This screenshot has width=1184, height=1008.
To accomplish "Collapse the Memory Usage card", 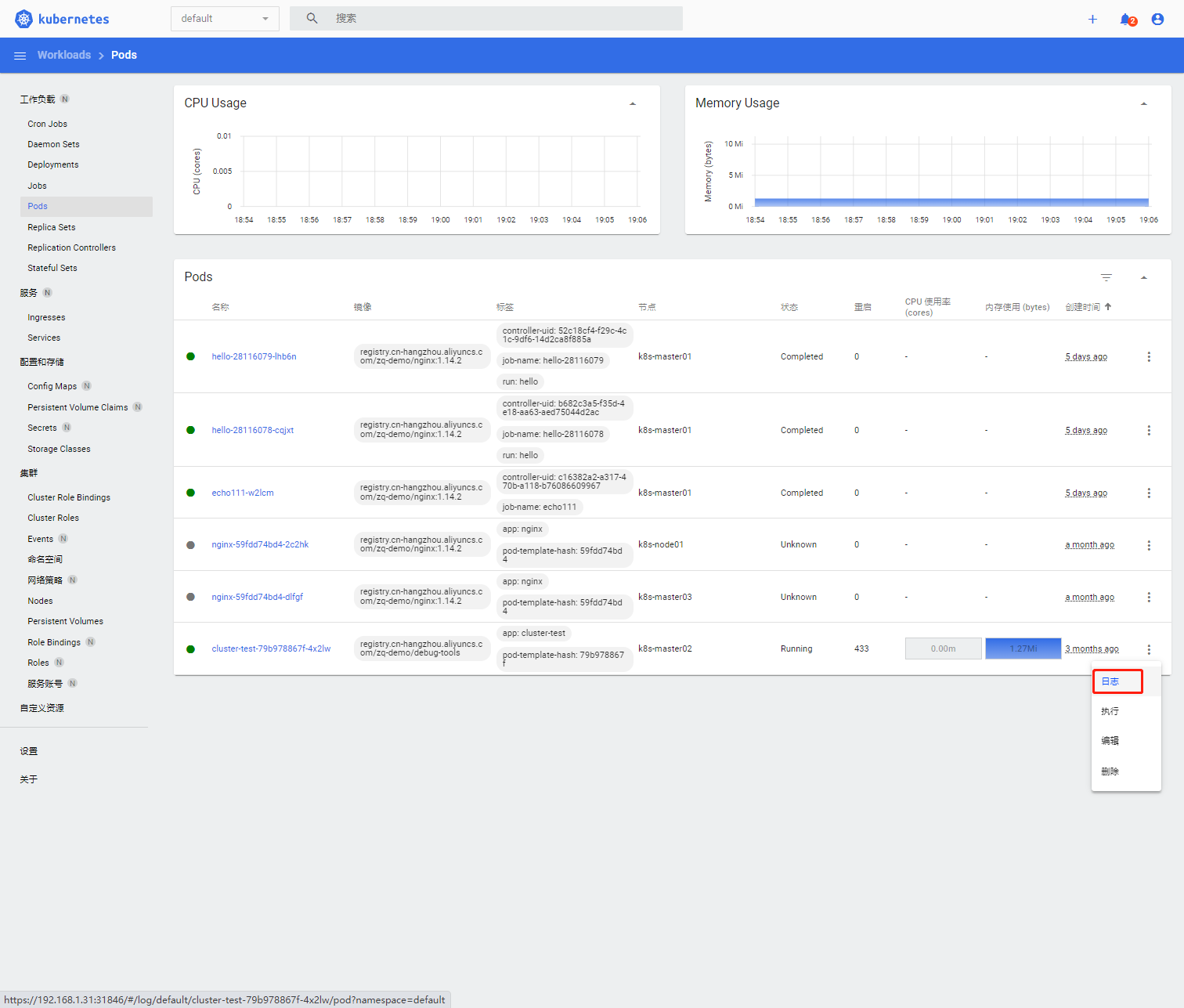I will [1143, 103].
